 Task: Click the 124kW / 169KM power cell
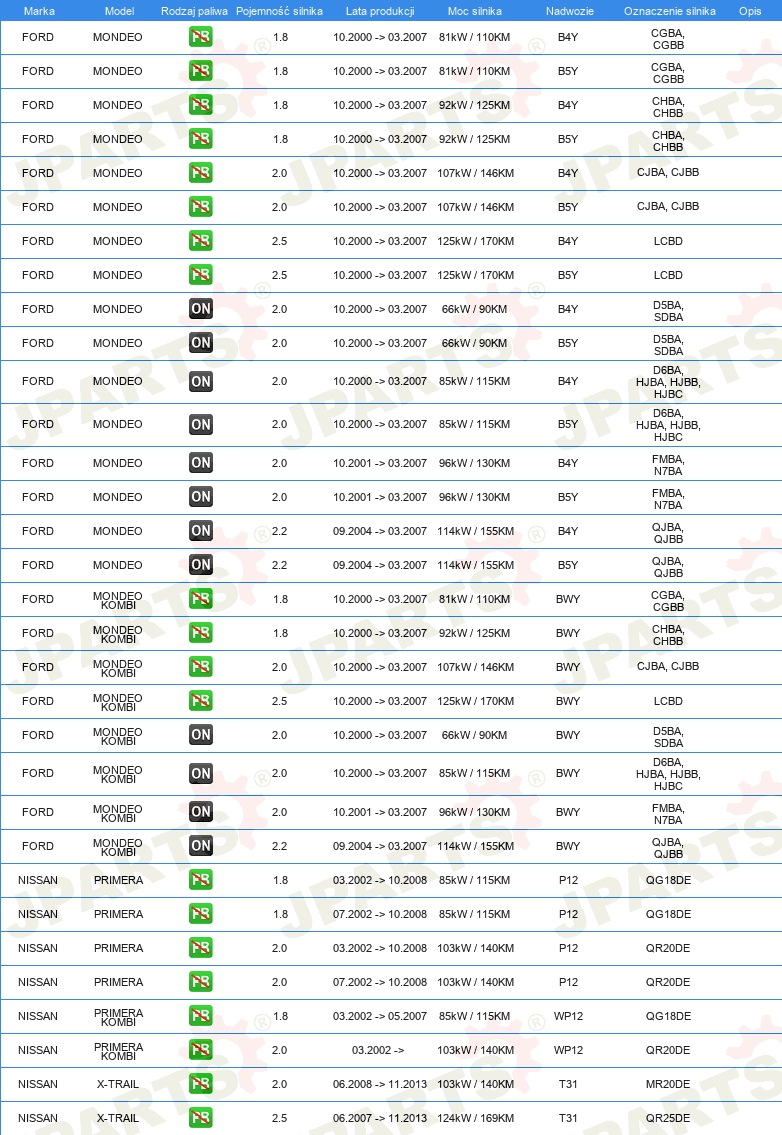click(476, 1118)
